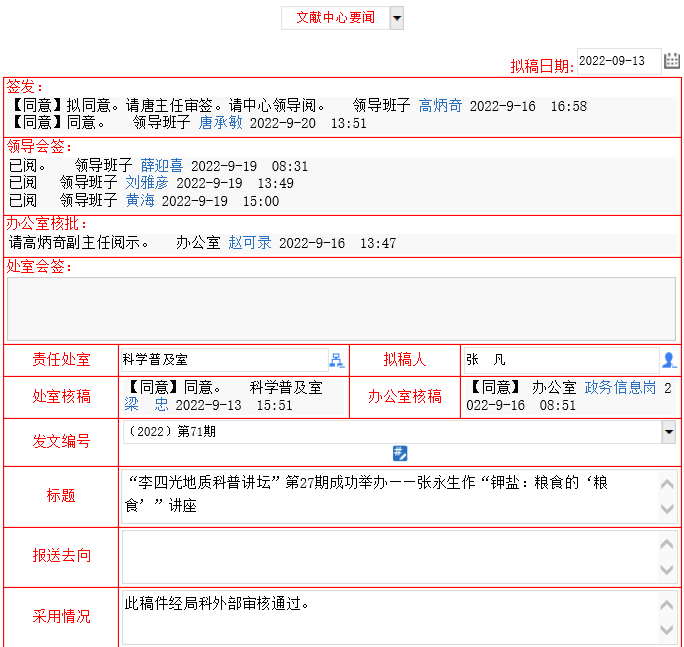Open the calendar picker beside 拟稿日期
This screenshot has width=684, height=647.
click(672, 61)
